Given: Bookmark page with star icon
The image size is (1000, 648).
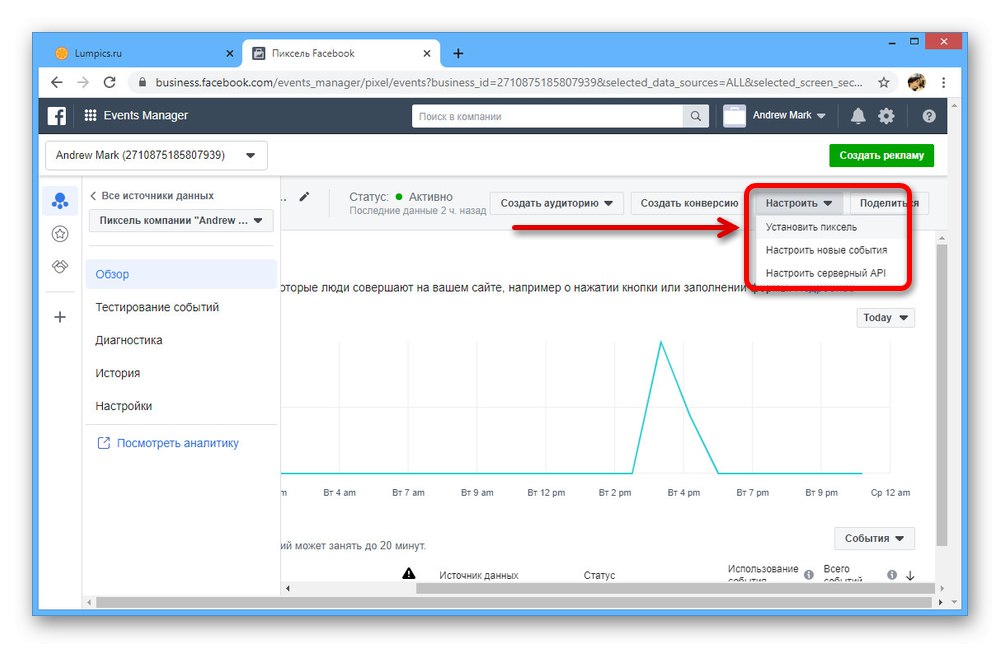Looking at the screenshot, I should pos(883,82).
